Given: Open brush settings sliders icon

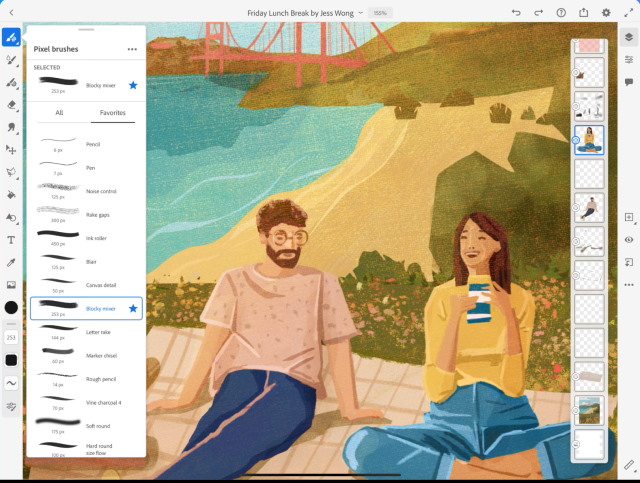Looking at the screenshot, I should tap(11, 406).
